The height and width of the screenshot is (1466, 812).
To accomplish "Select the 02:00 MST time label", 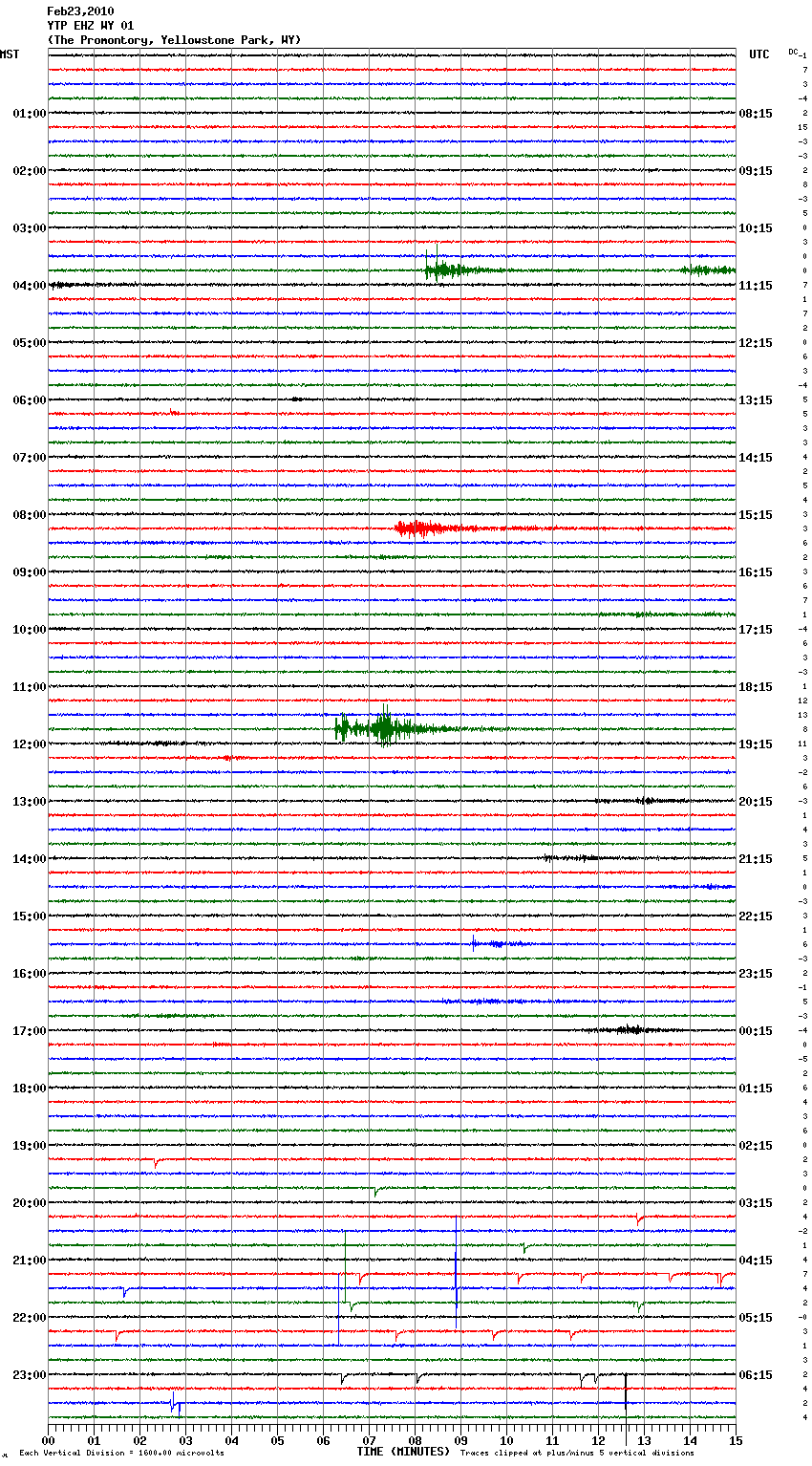I will [29, 171].
